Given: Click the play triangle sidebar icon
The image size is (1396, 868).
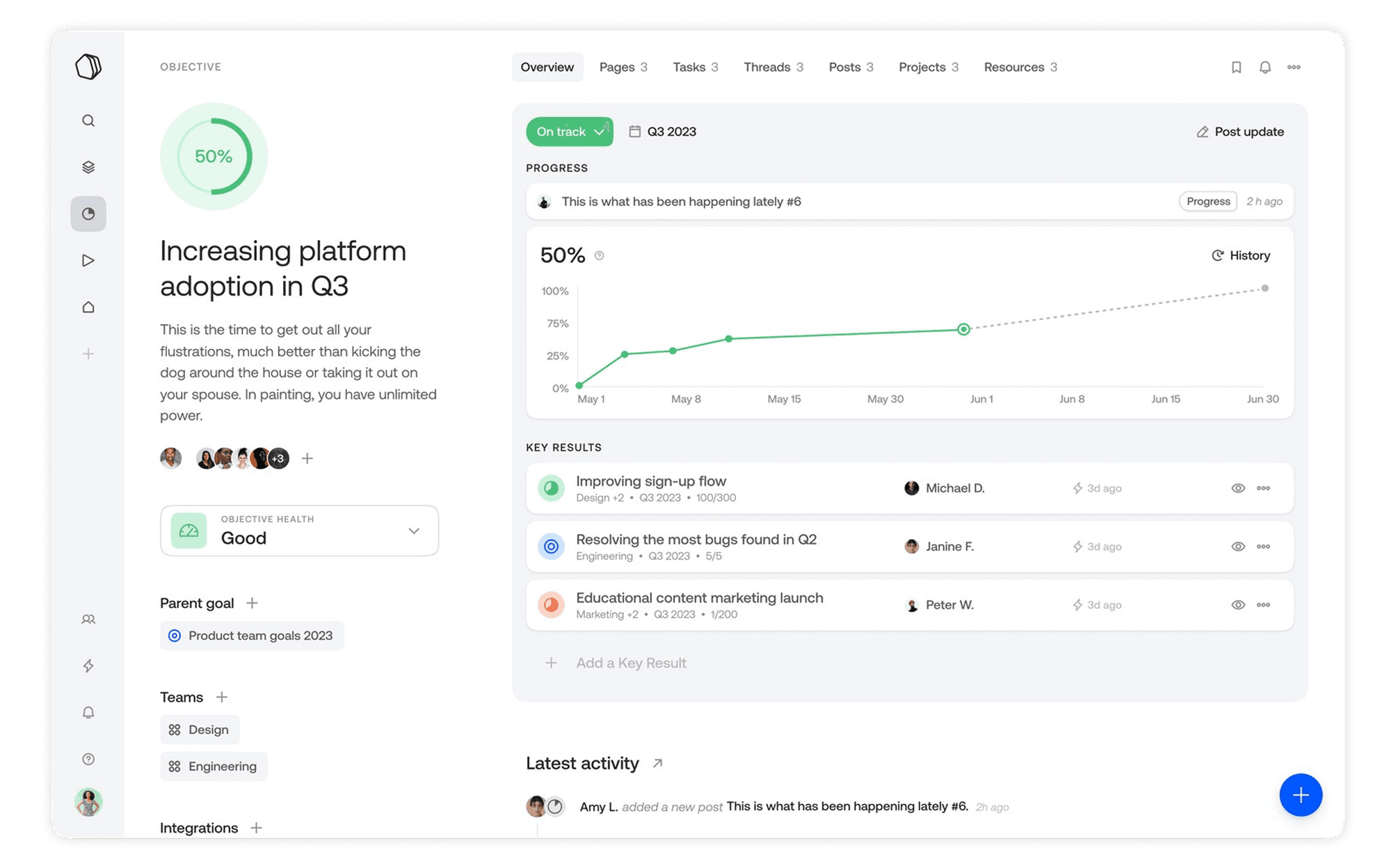Looking at the screenshot, I should (88, 260).
